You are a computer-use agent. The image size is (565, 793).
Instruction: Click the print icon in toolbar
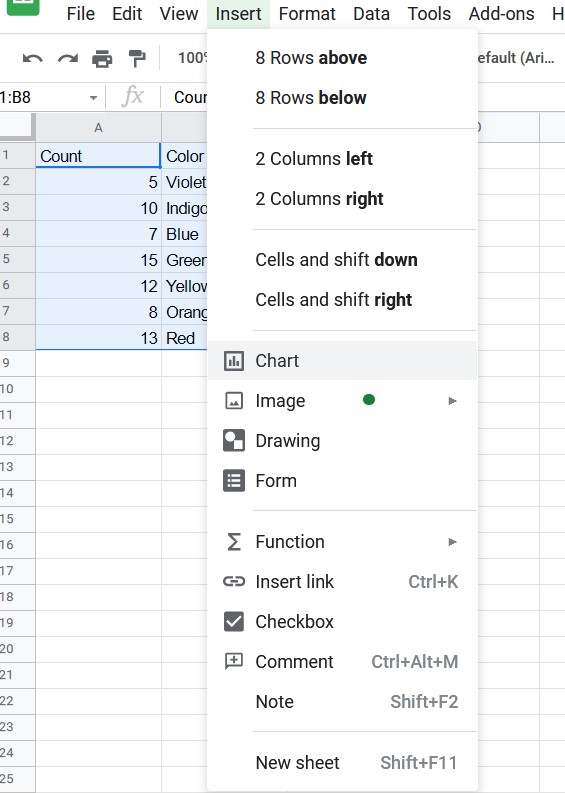coord(102,59)
